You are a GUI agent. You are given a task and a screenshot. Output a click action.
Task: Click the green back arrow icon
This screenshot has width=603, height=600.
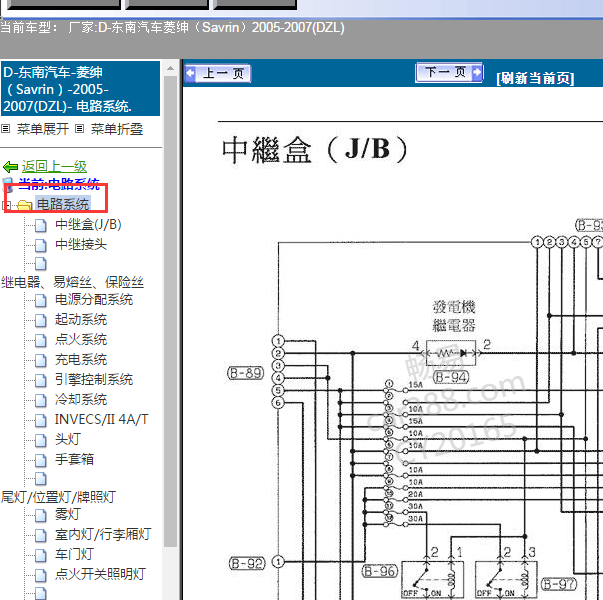pos(10,167)
